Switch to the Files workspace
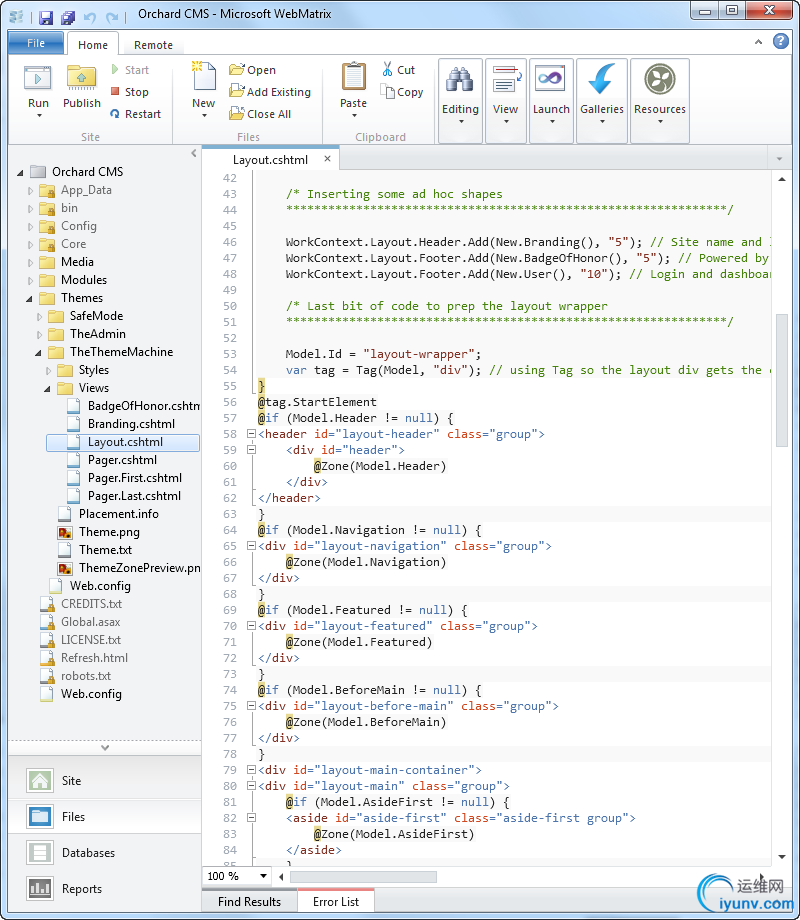 click(x=104, y=817)
